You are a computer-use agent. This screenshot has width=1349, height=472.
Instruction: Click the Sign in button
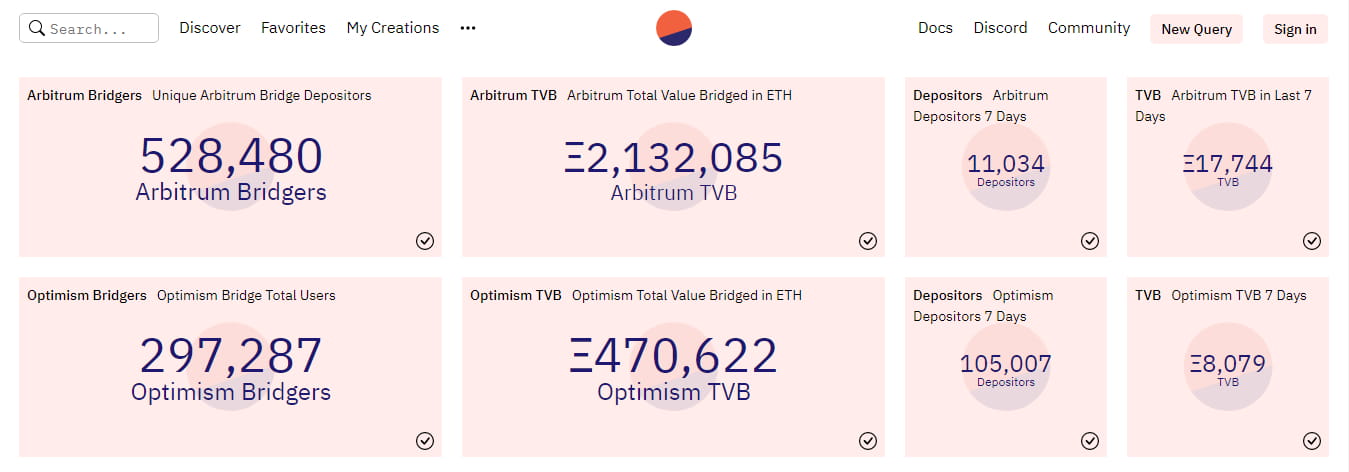point(1295,29)
